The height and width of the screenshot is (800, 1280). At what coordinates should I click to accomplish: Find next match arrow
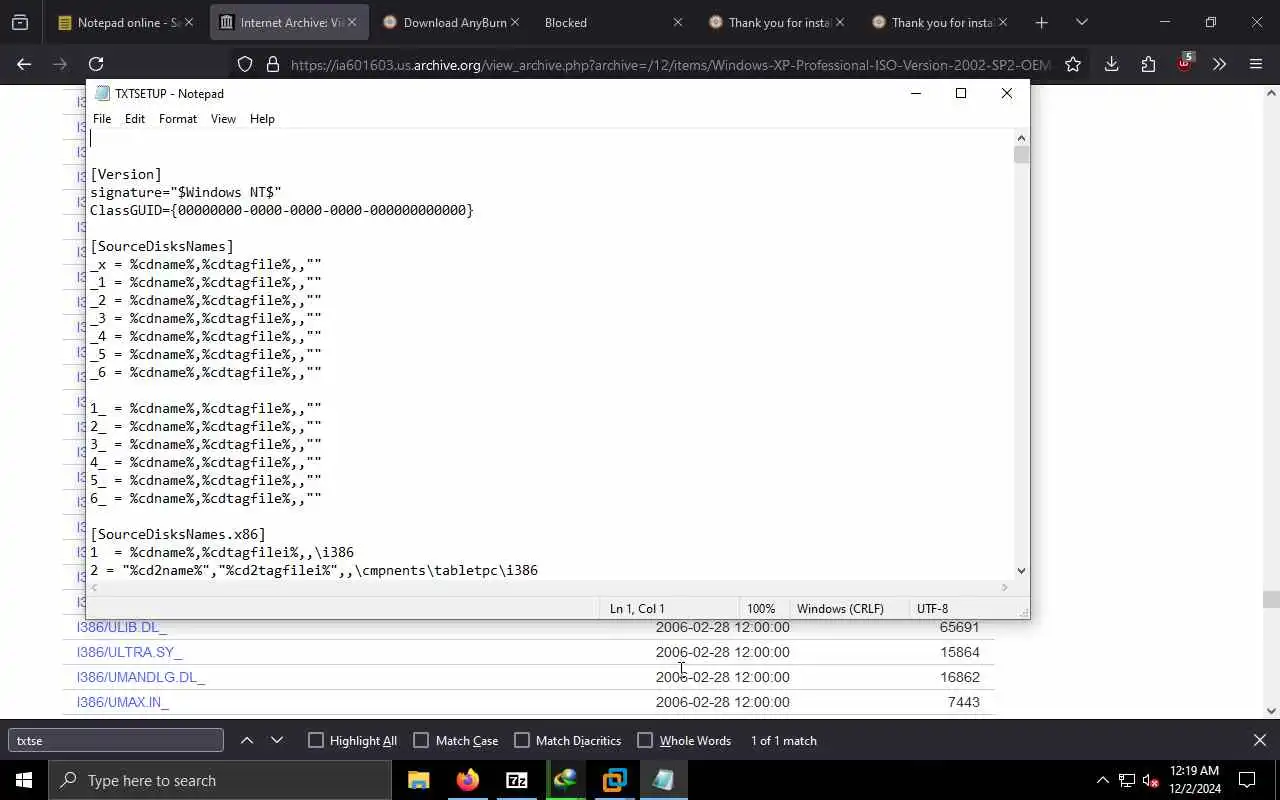pos(277,740)
